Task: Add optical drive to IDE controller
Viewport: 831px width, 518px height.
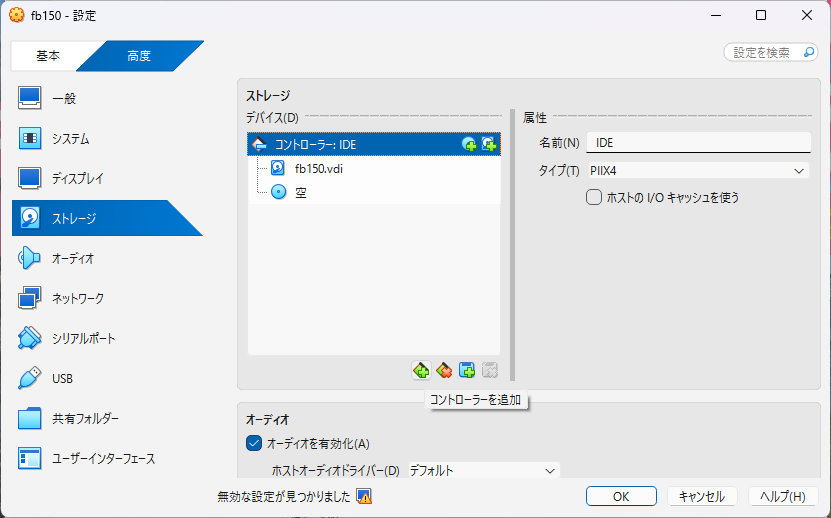Action: click(469, 144)
